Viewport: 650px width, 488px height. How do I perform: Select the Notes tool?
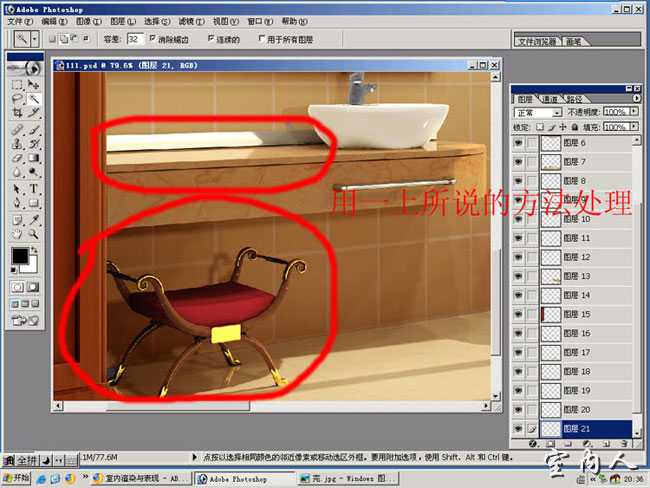[17, 220]
